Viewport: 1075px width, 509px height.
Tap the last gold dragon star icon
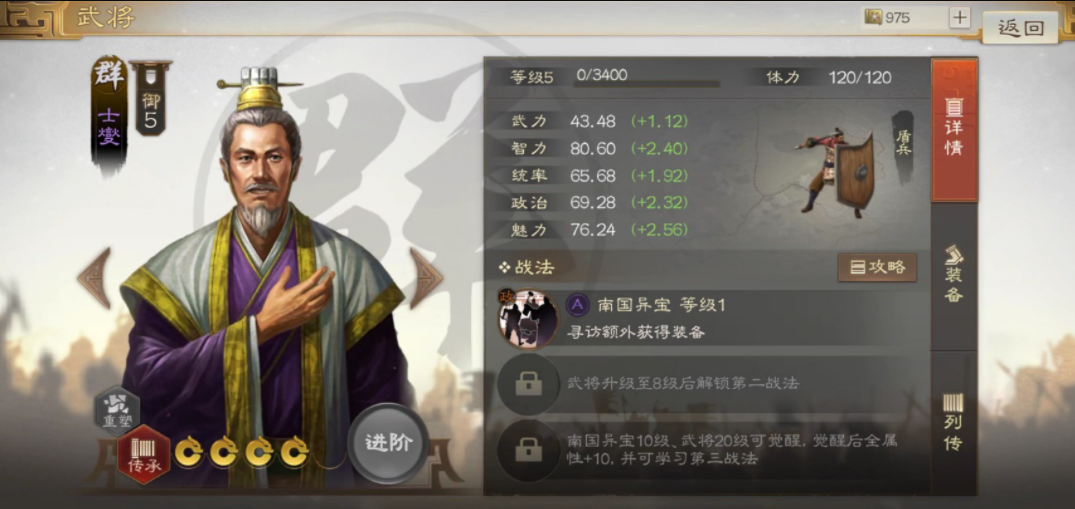(x=294, y=453)
